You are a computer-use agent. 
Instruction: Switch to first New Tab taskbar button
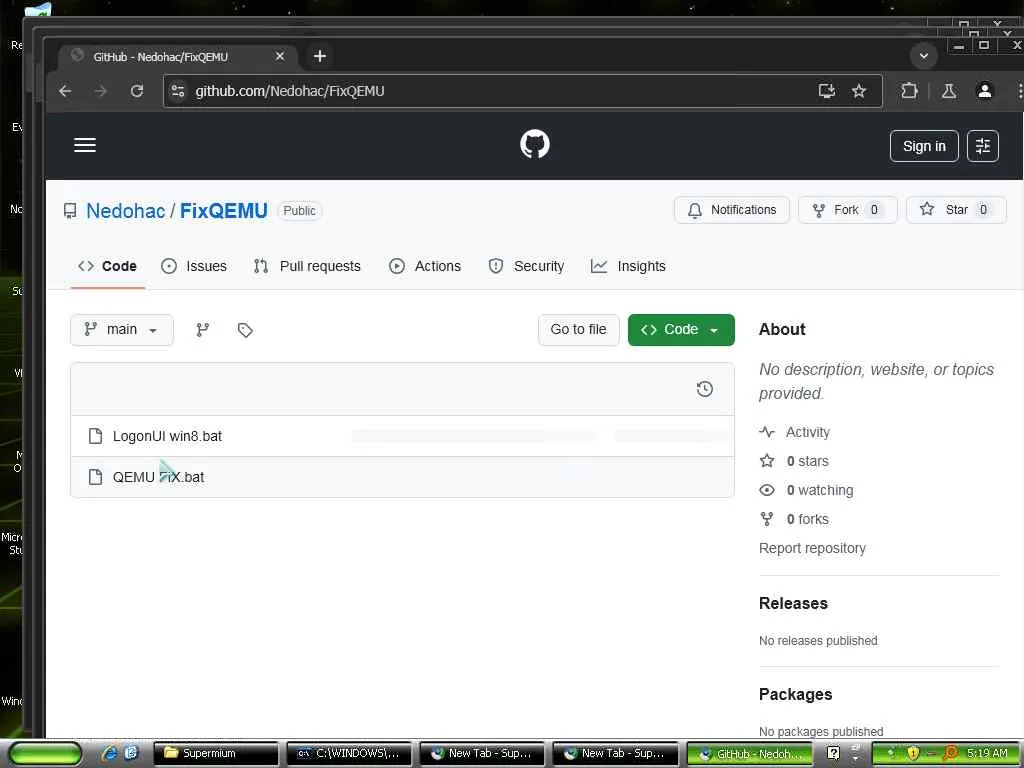pyautogui.click(x=482, y=753)
